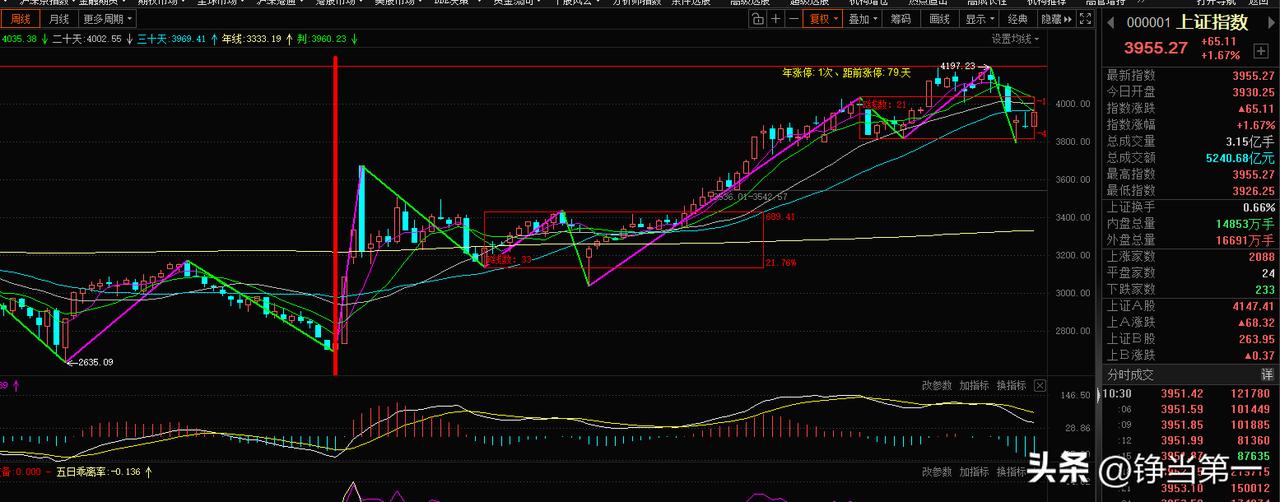Select the 周线 weekly period tab
Viewport: 1280px width, 502px height.
tap(20, 19)
